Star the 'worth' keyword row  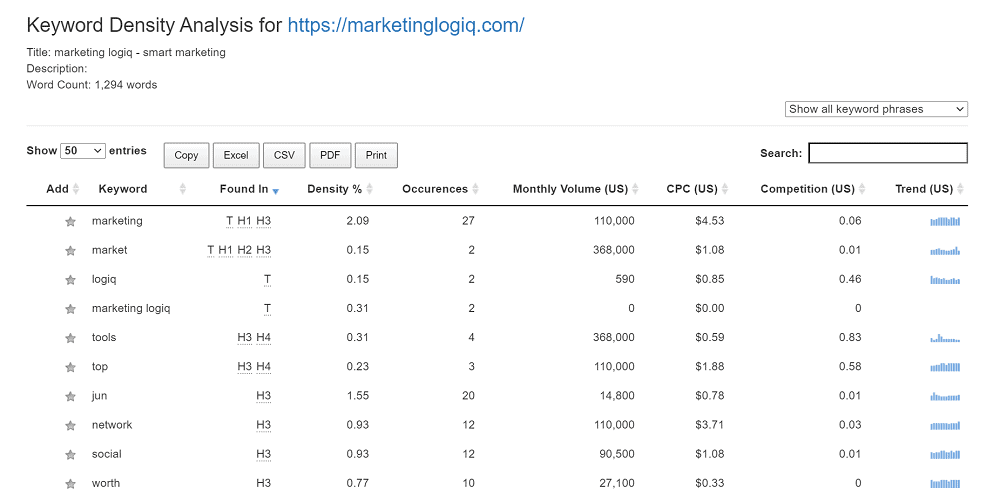[70, 484]
